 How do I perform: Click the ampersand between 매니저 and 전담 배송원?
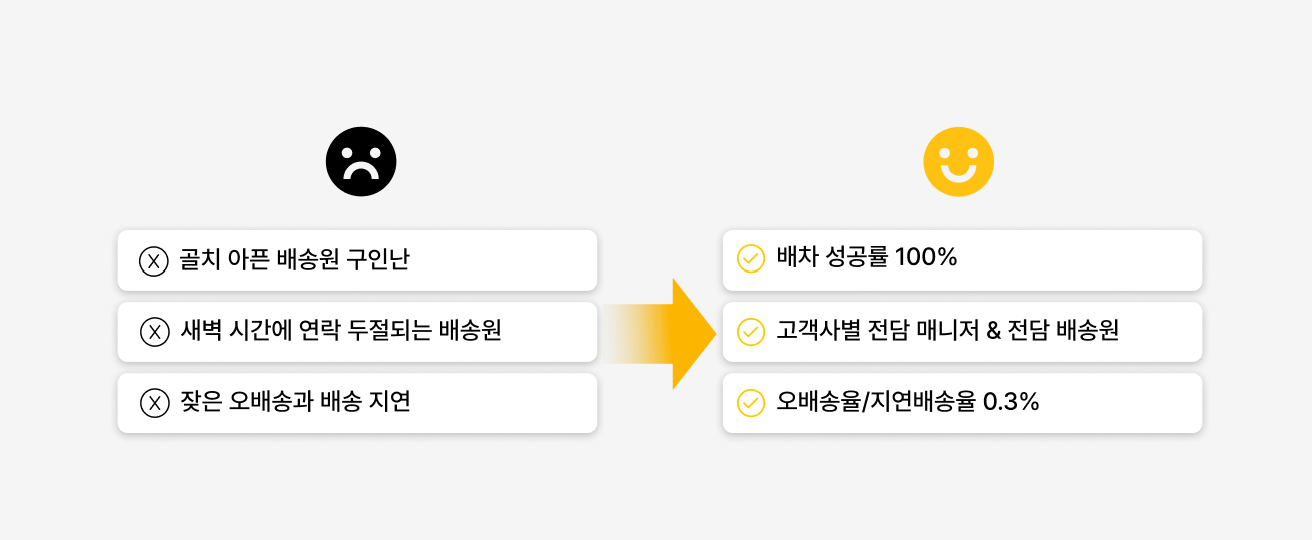tap(993, 331)
